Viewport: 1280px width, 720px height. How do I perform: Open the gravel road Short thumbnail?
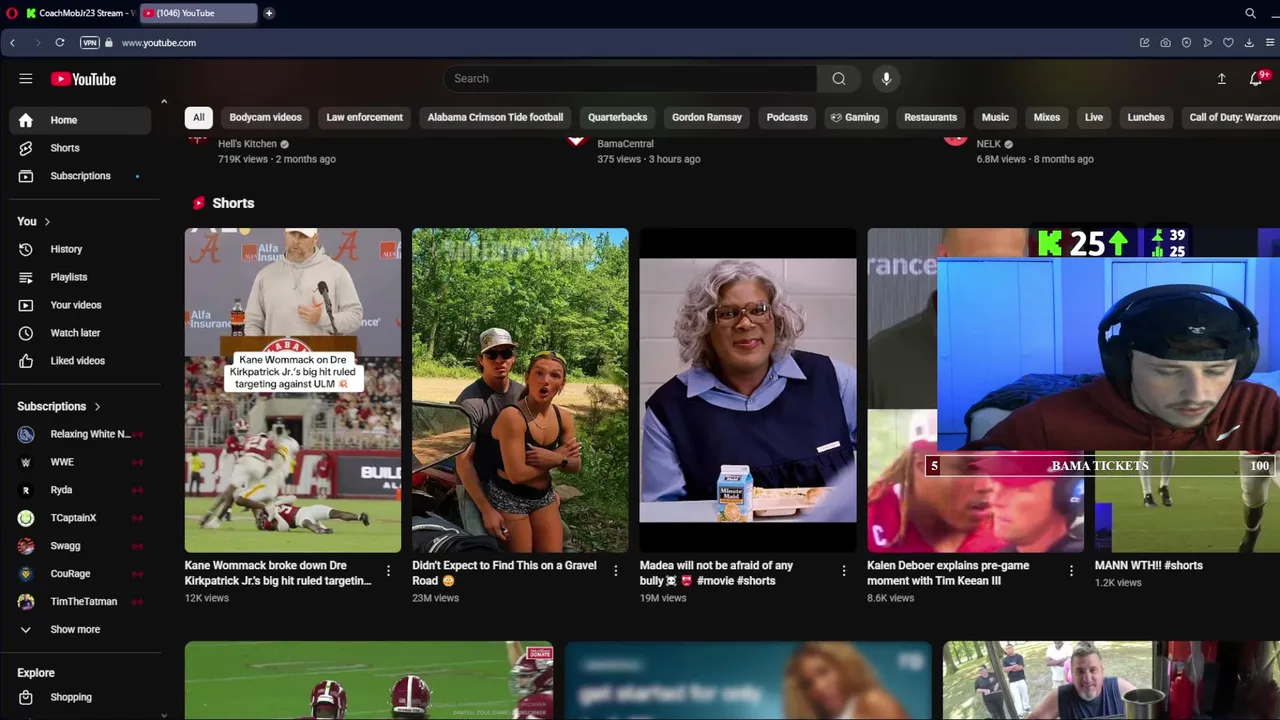tap(520, 390)
